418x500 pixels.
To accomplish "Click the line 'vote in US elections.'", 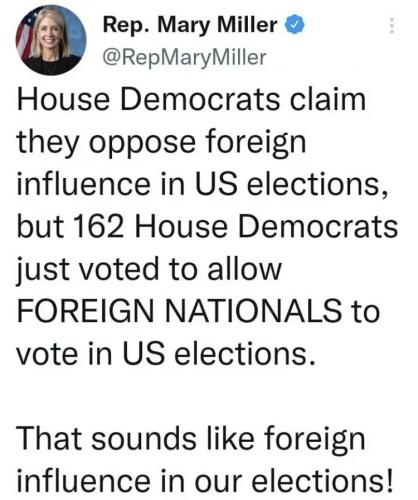I will [166, 353].
